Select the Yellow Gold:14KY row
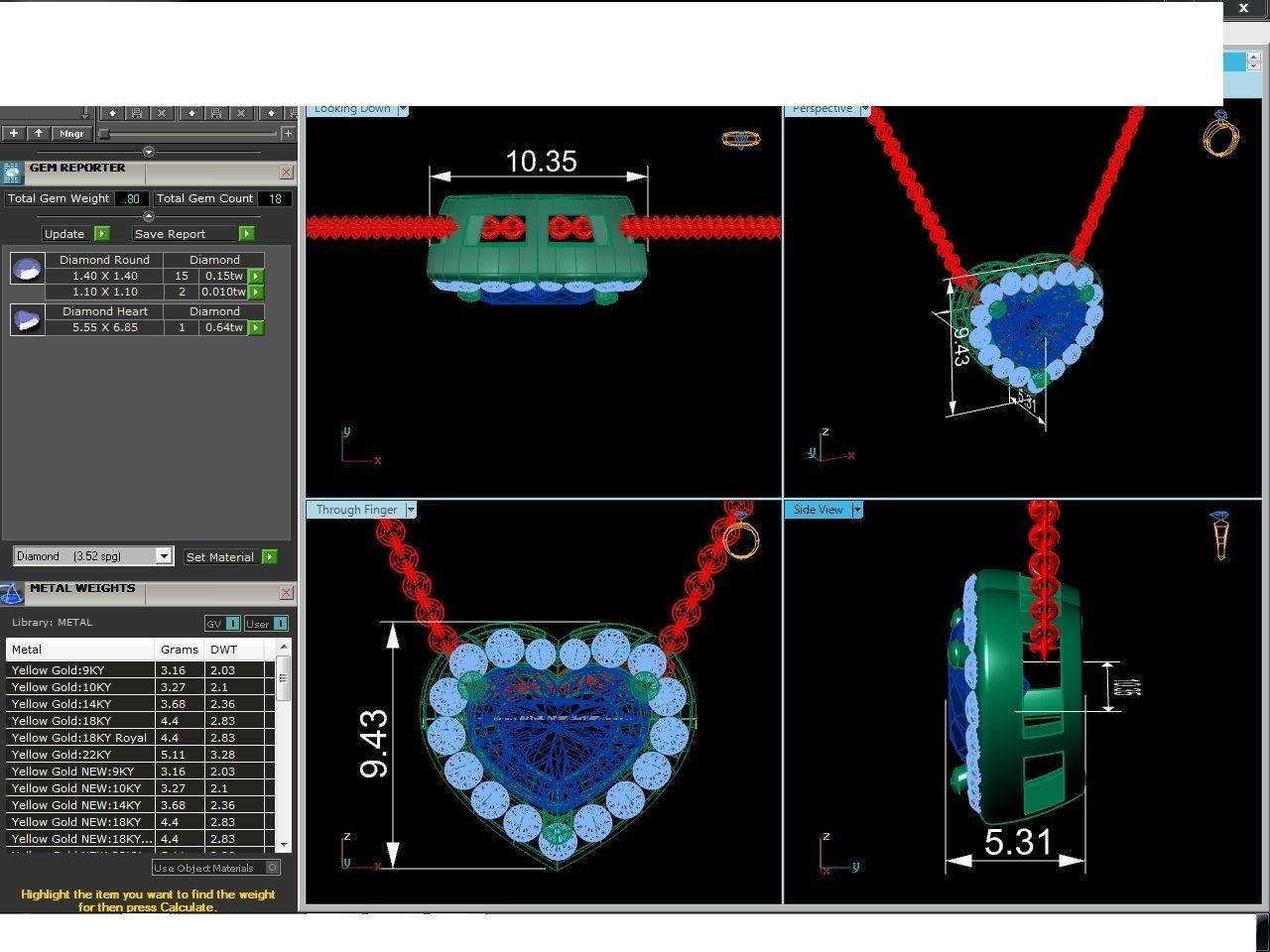 (141, 704)
